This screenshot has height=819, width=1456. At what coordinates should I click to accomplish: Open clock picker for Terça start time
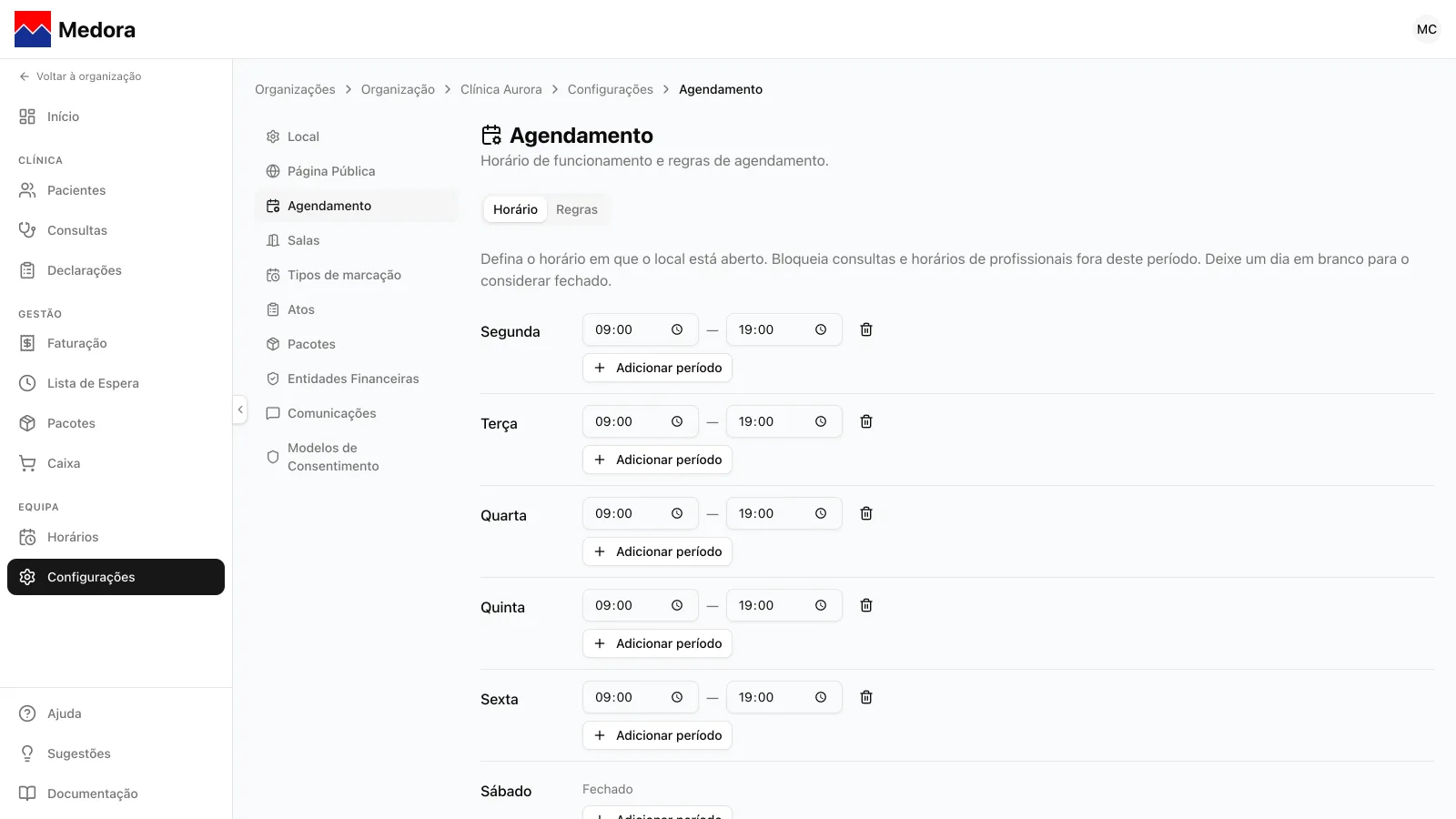(x=677, y=421)
